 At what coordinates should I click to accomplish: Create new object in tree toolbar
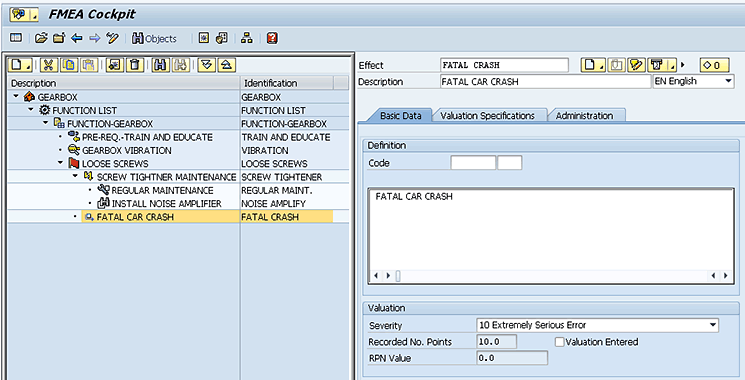tap(20, 65)
